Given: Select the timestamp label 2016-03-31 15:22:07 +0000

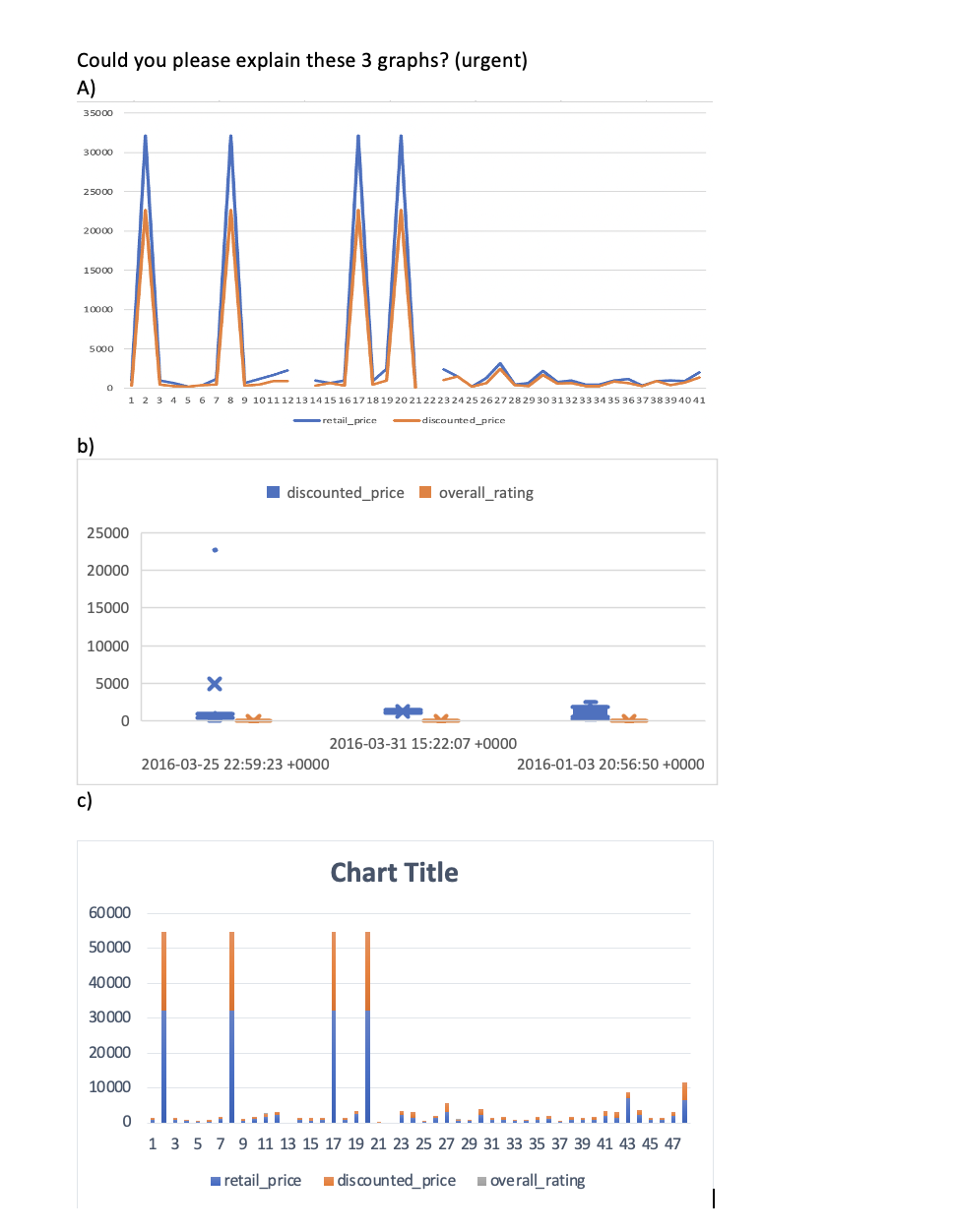Looking at the screenshot, I should pos(423,743).
